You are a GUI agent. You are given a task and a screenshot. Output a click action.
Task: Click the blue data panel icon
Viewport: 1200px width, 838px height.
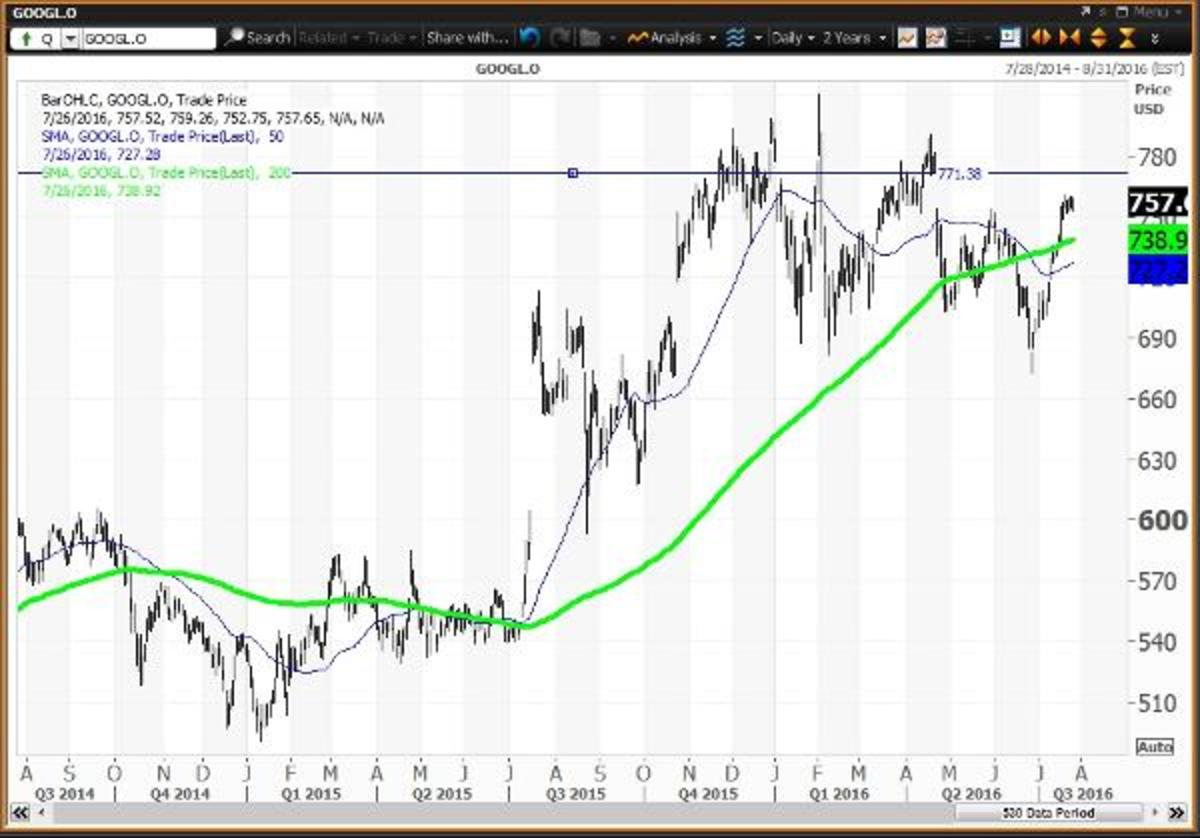1010,38
